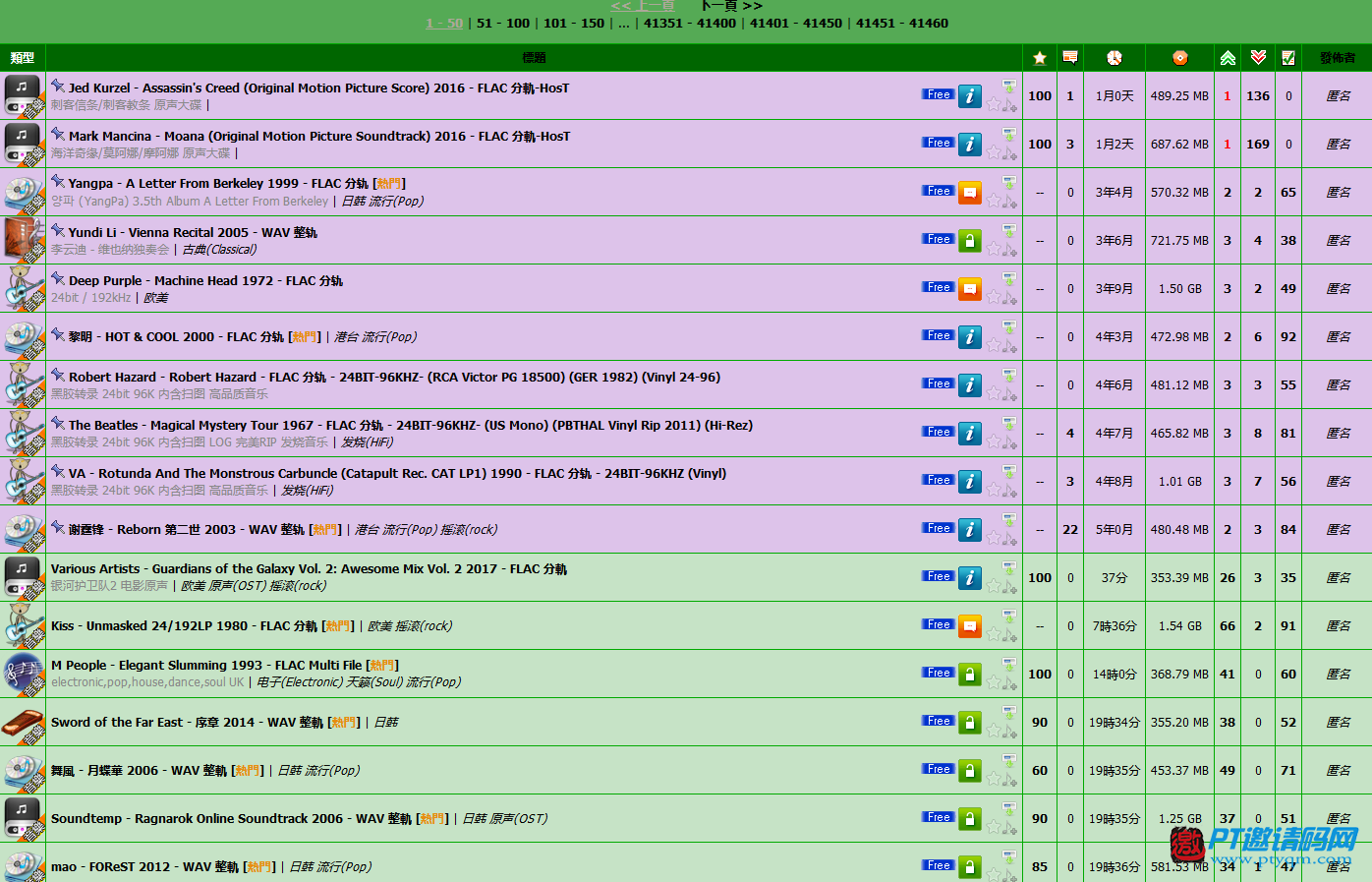Sort by time clock header icon

click(1114, 58)
